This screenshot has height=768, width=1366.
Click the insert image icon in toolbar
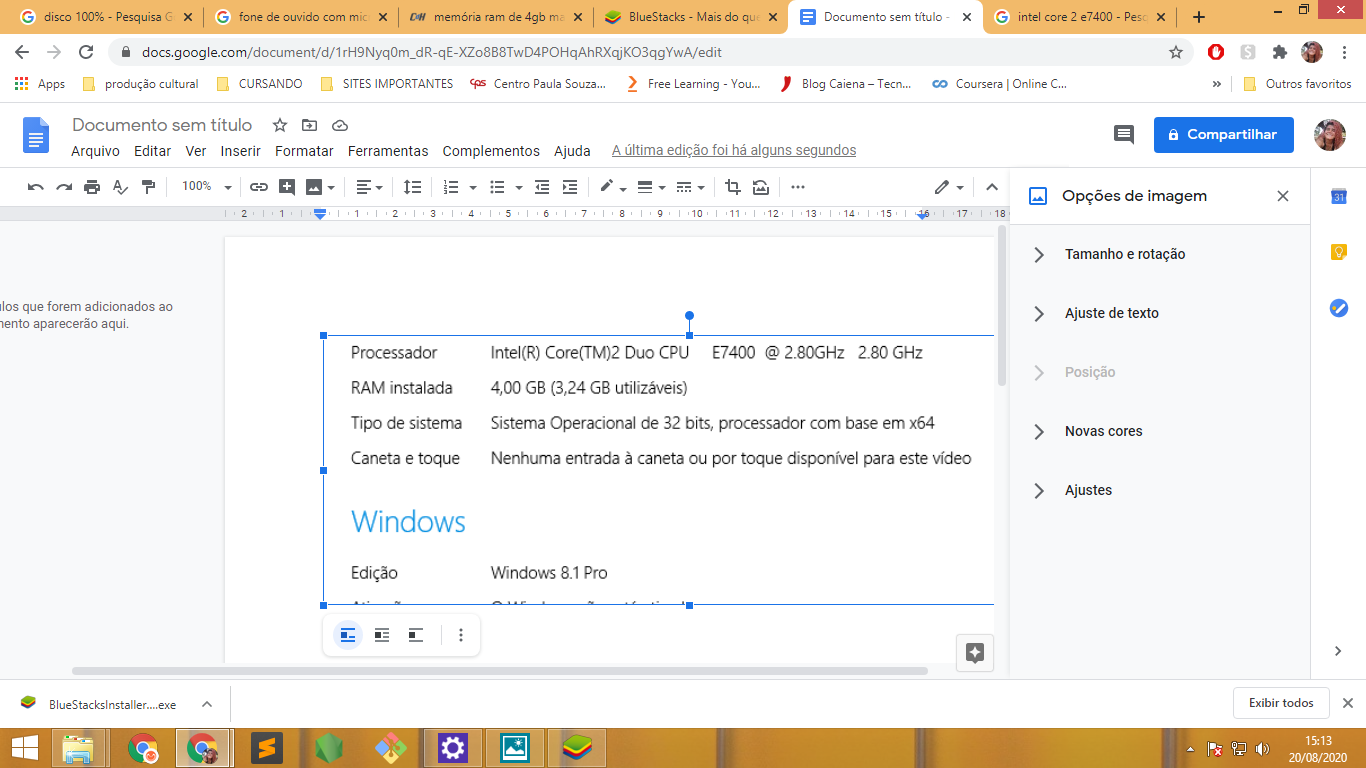tap(315, 187)
